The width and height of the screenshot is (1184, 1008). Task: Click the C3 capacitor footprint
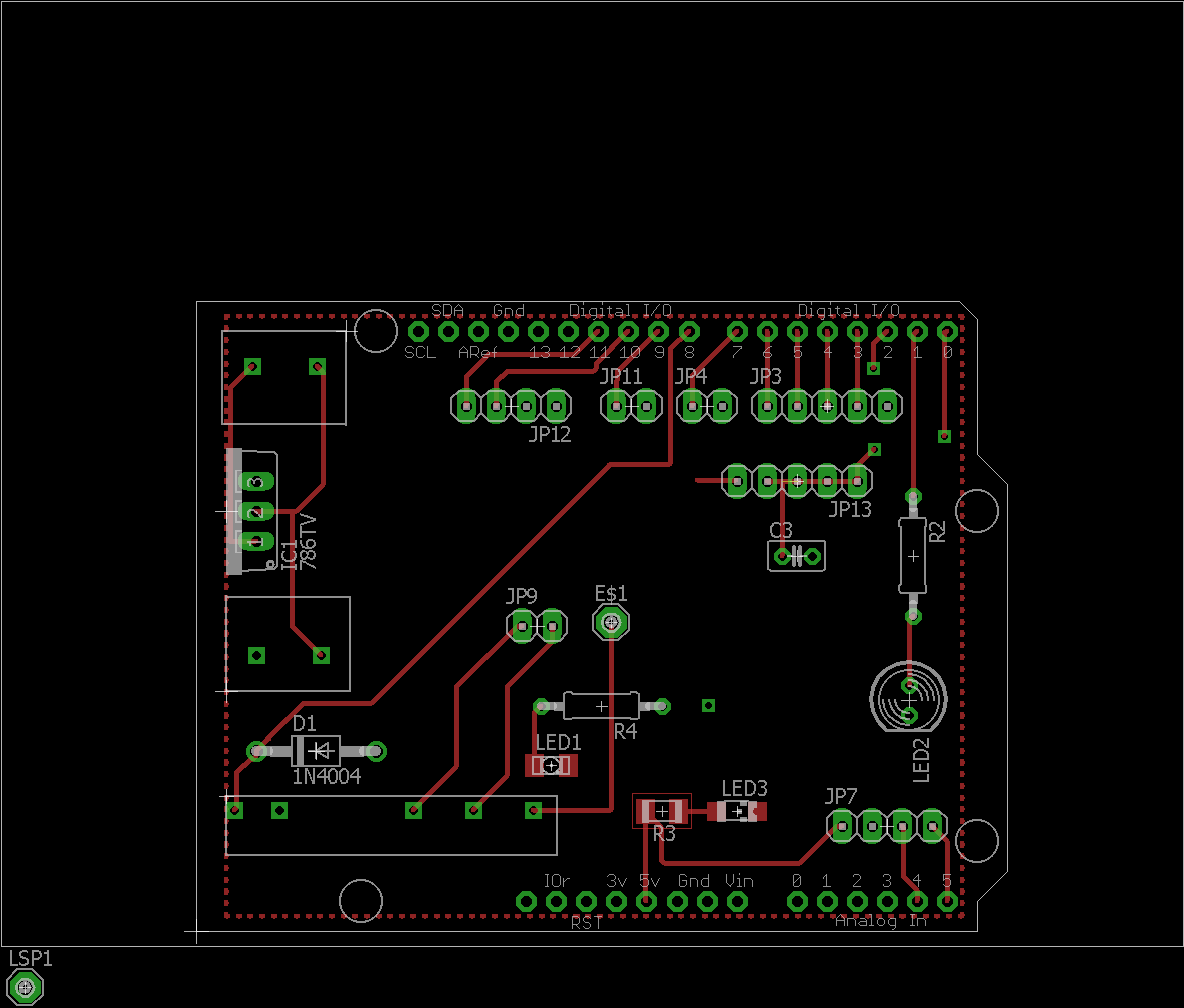(x=797, y=556)
